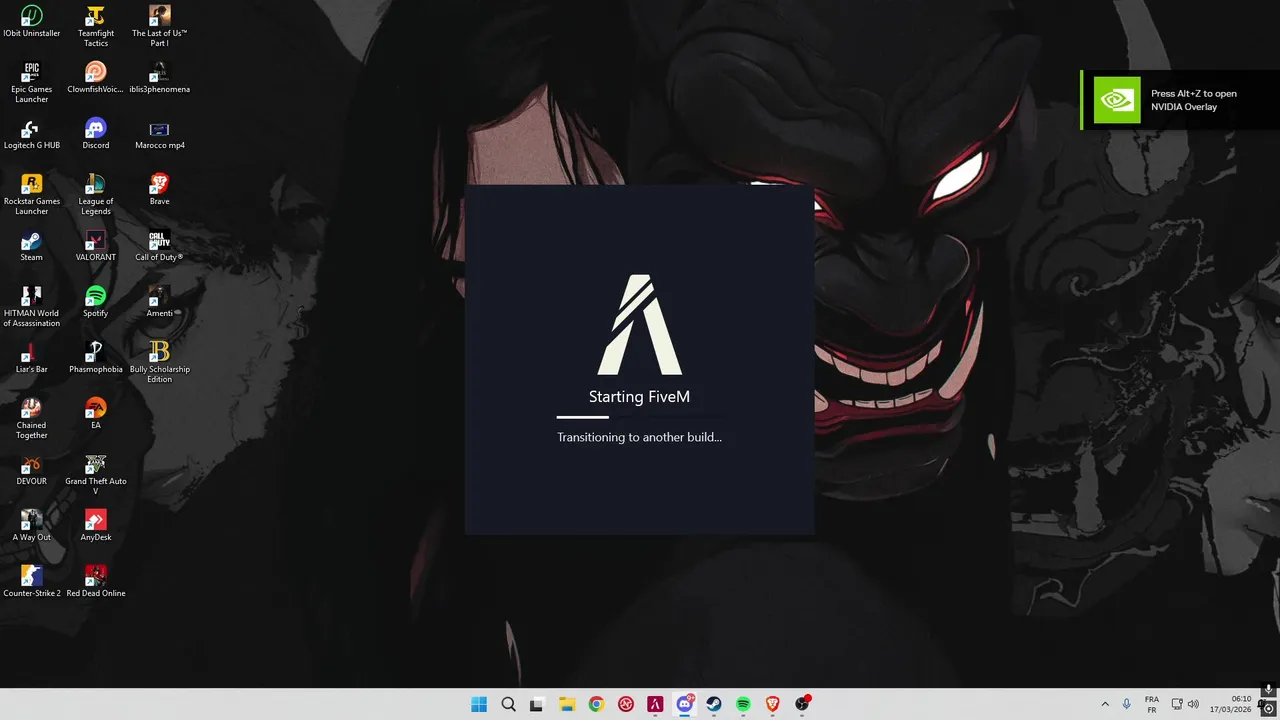Image resolution: width=1280 pixels, height=720 pixels.
Task: Open Steam from the taskbar
Action: click(714, 704)
